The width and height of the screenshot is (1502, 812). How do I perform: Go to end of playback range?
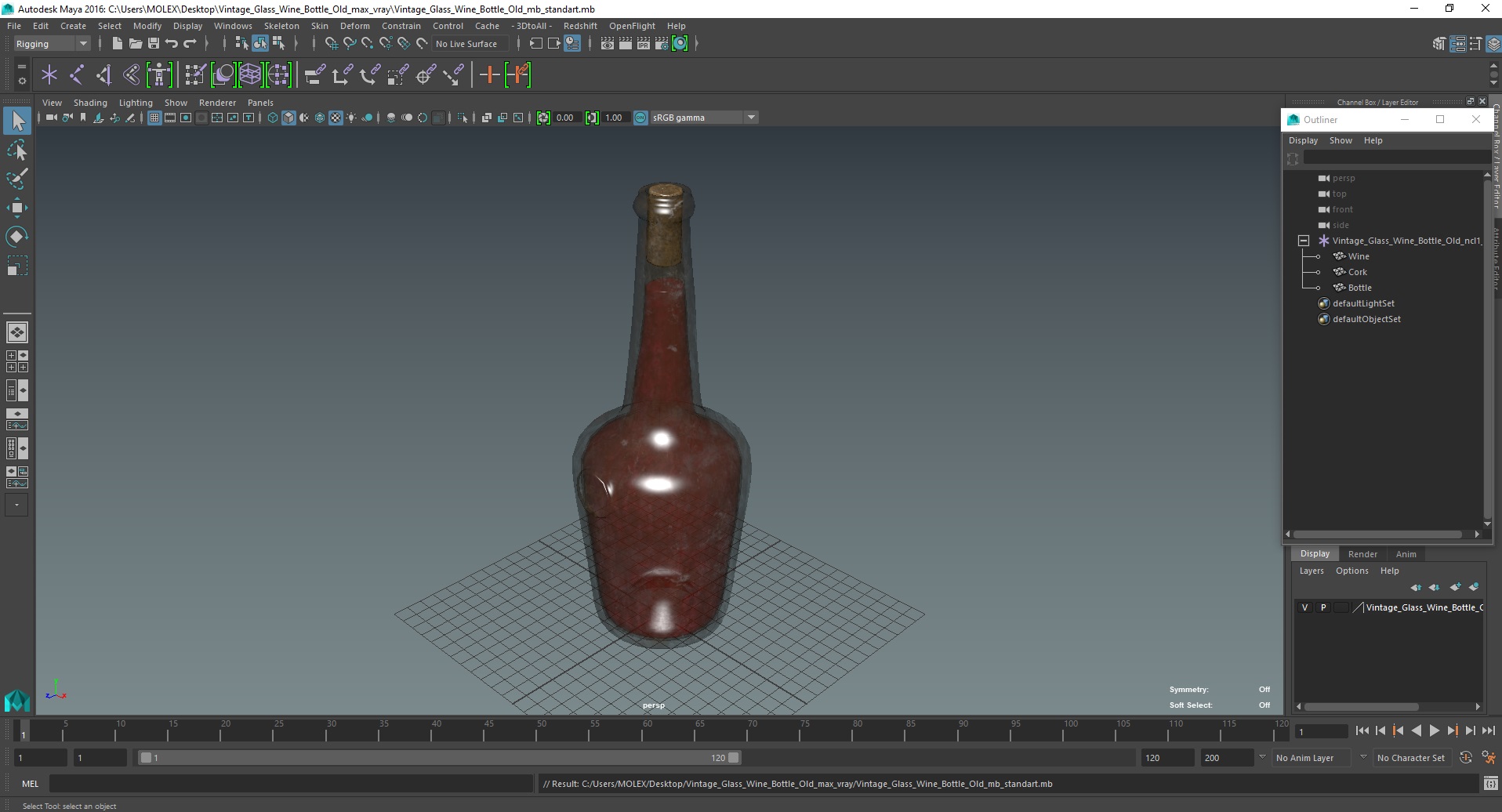pos(1488,730)
